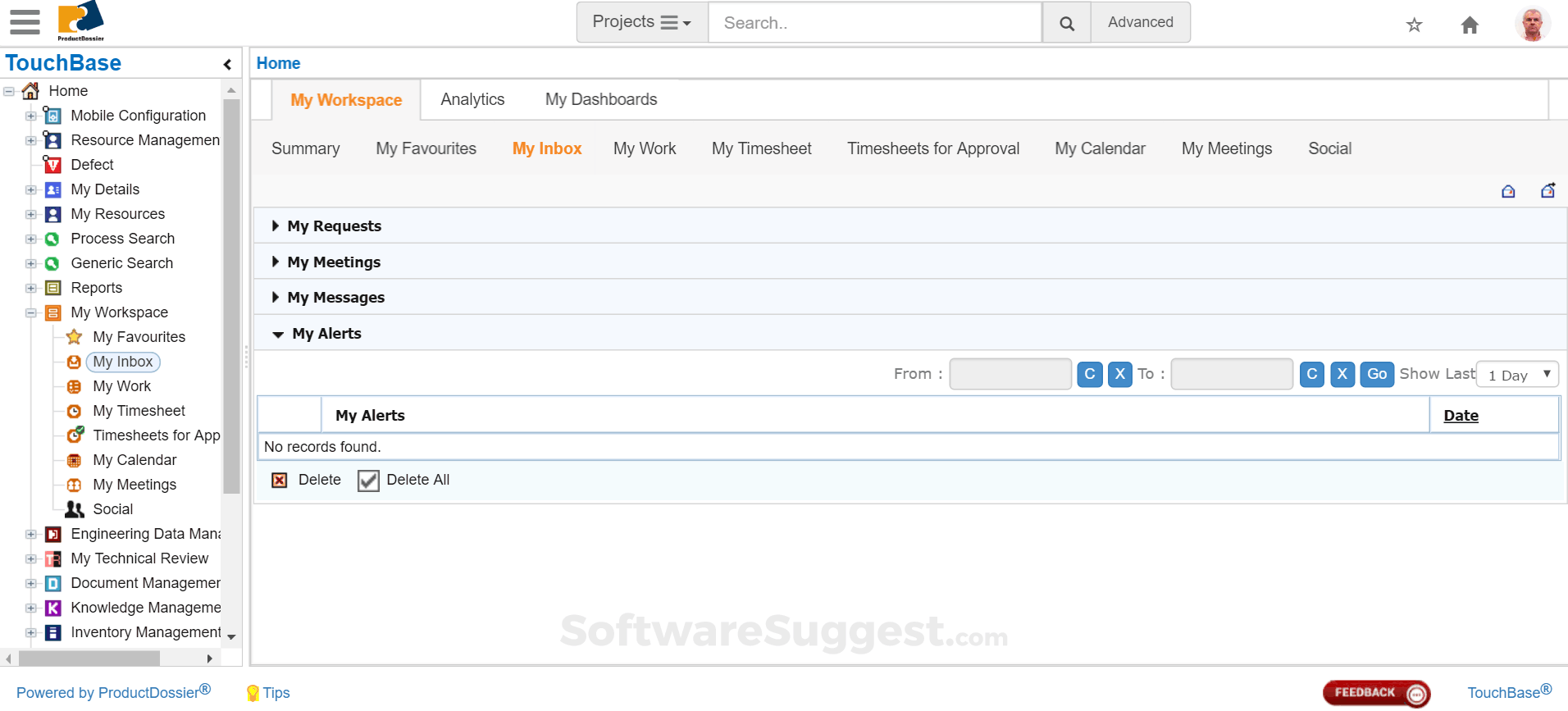This screenshot has height=711, width=1568.
Task: Expand the Reports tree node
Action: (x=30, y=288)
